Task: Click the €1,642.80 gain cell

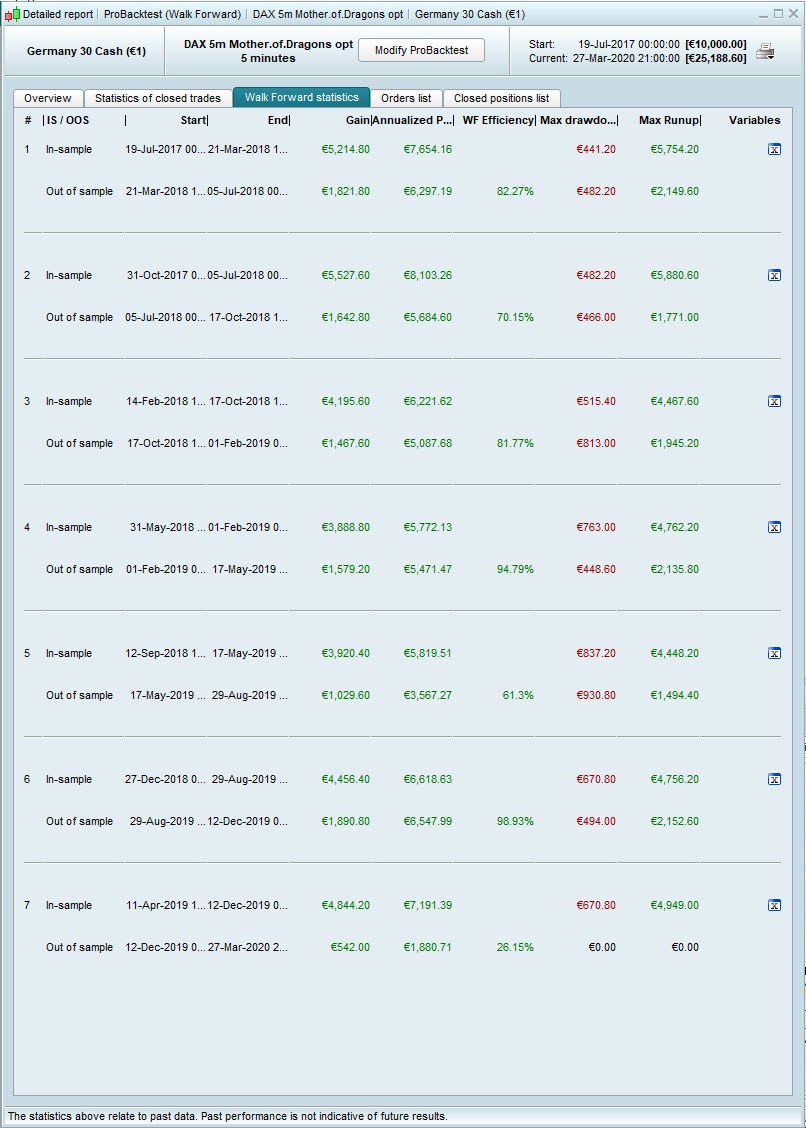Action: point(345,317)
